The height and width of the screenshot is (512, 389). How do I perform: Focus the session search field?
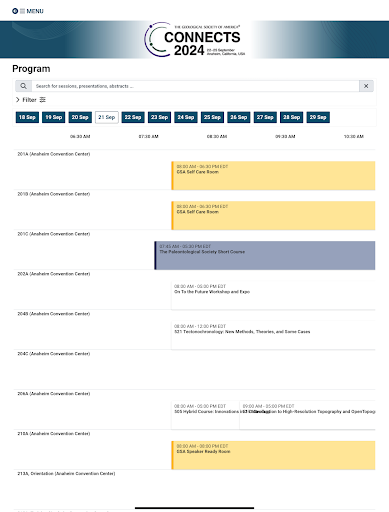[x=195, y=86]
